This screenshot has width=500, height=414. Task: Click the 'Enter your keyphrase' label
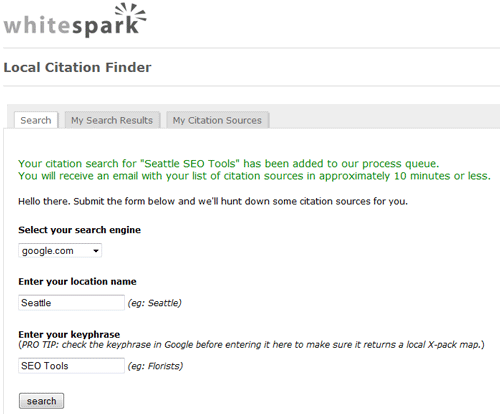point(69,334)
